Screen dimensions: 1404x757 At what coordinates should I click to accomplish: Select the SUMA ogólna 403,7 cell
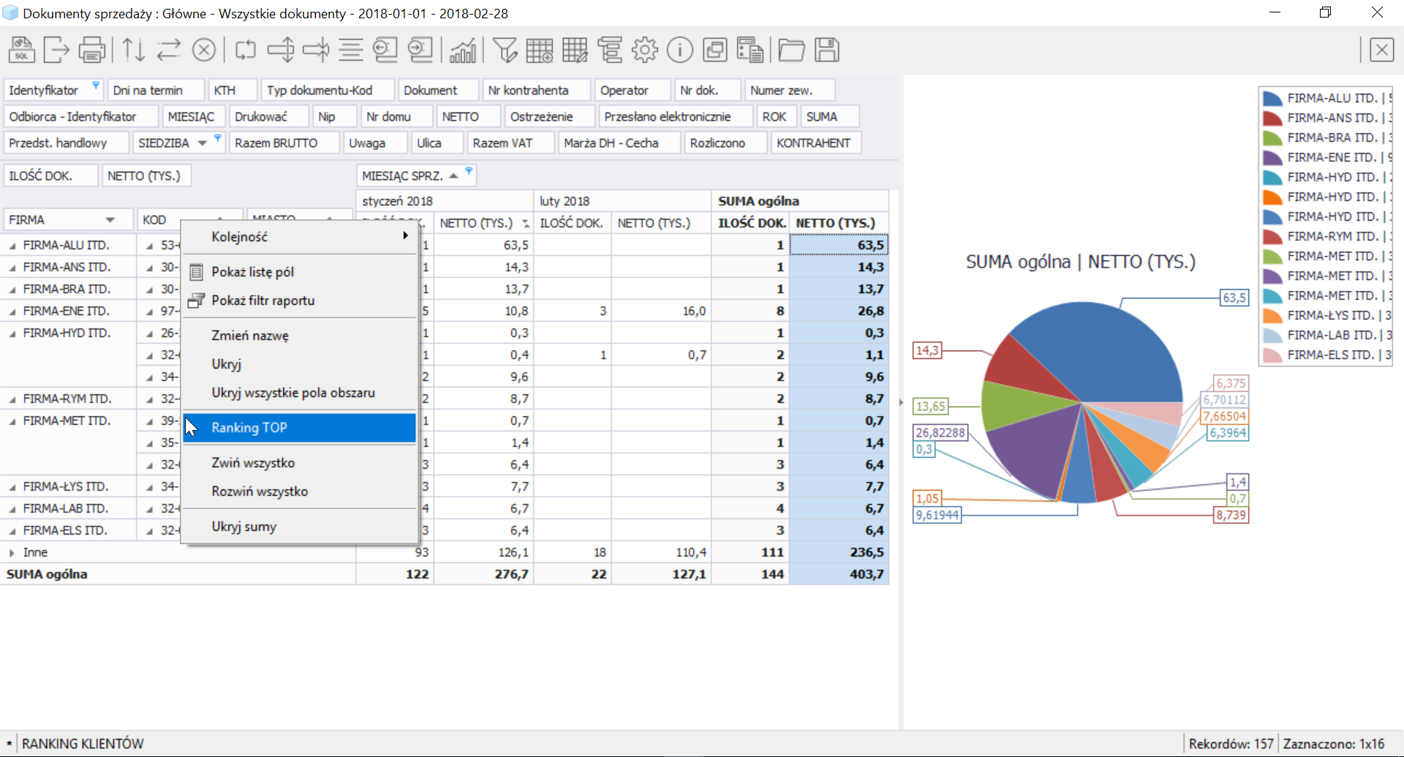coord(838,575)
